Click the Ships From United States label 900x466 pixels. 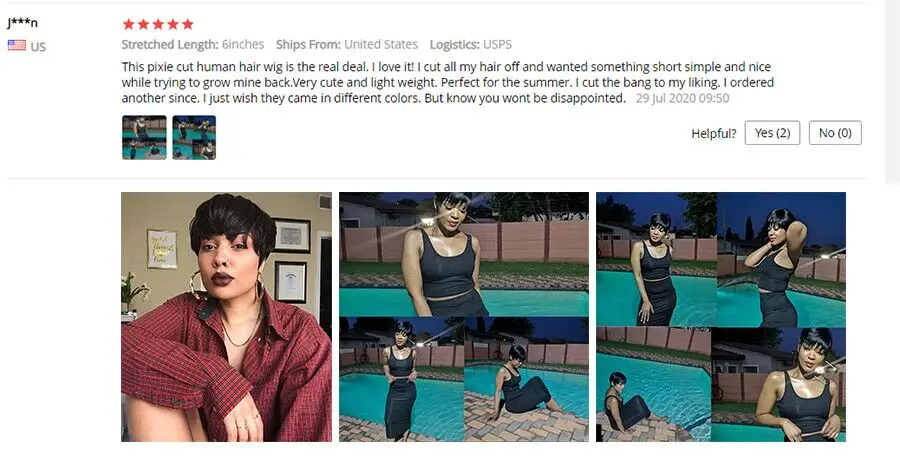coord(347,45)
